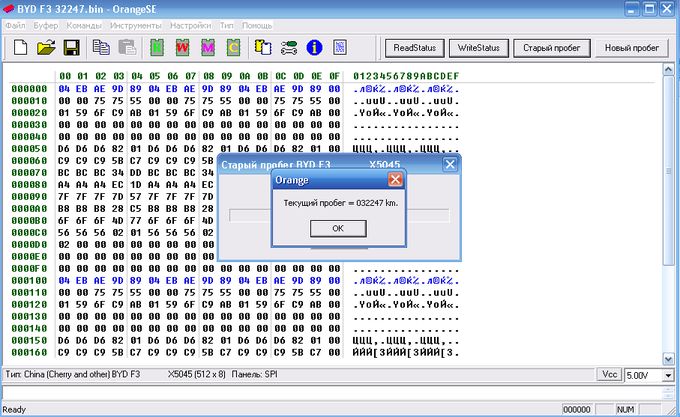Open the Файл menu

[15, 26]
